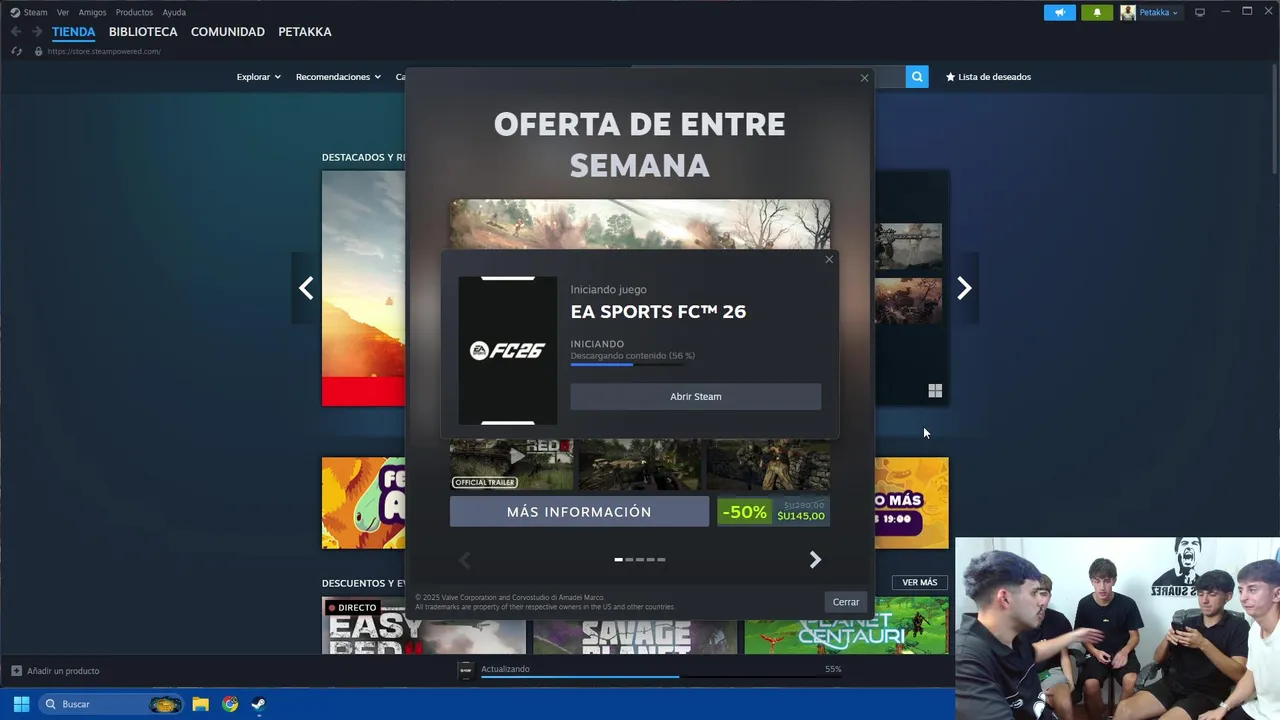Screen dimensions: 1280x720
Task: Click the Actualizando download progress bar
Action: 661,677
